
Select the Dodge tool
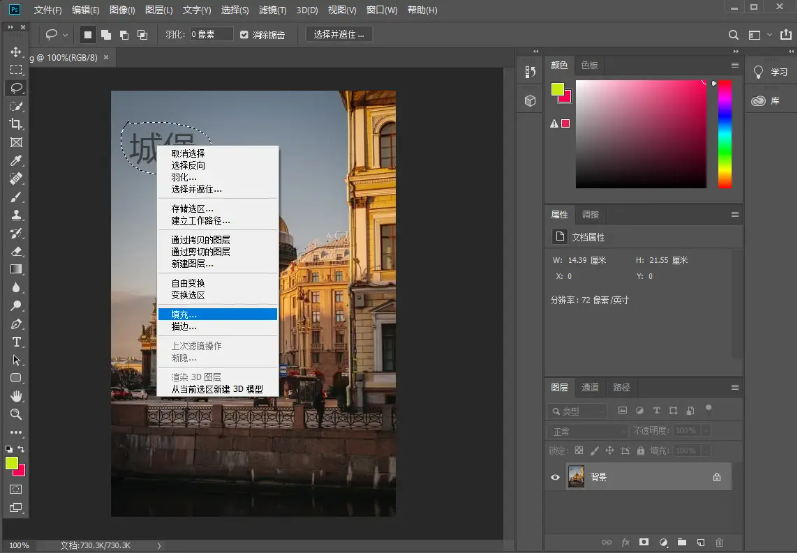click(x=16, y=306)
